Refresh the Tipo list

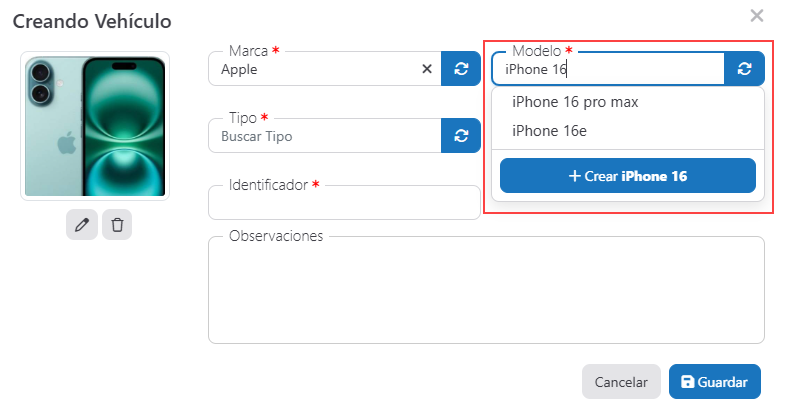pyautogui.click(x=461, y=136)
